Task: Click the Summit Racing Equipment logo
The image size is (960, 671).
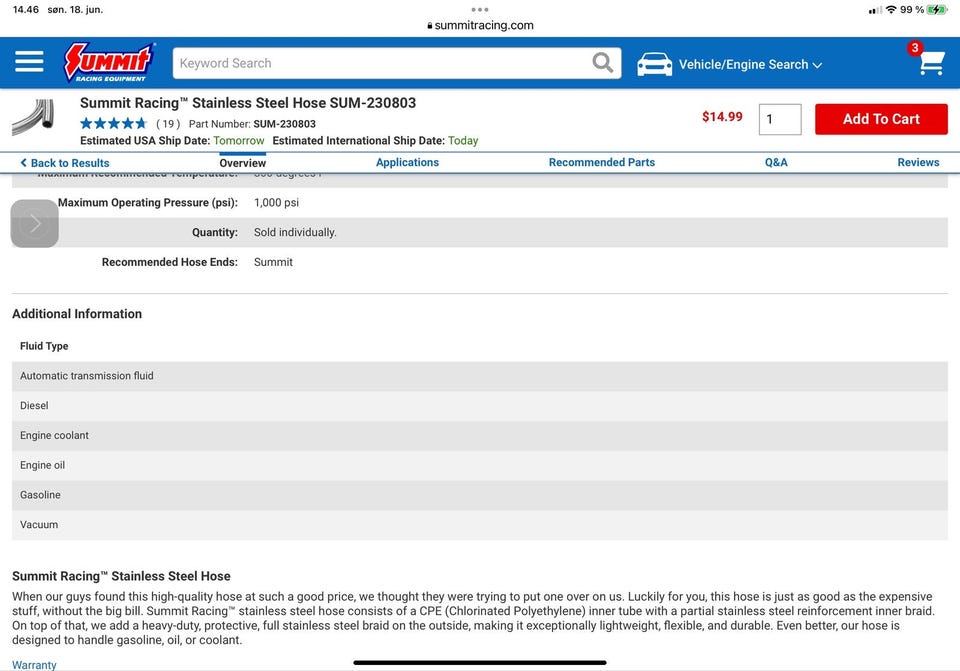Action: click(x=110, y=62)
